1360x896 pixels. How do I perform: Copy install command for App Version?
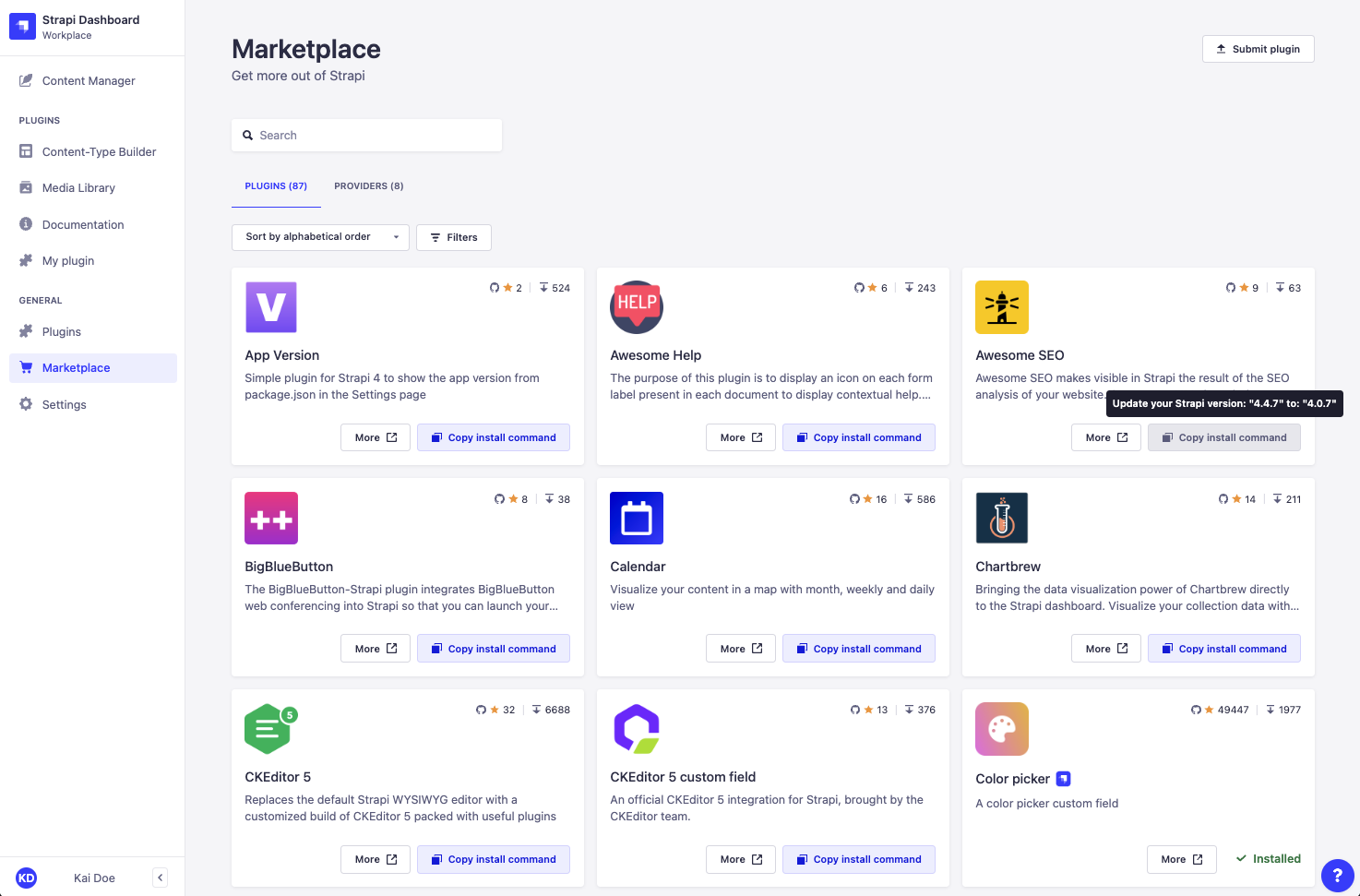click(493, 436)
